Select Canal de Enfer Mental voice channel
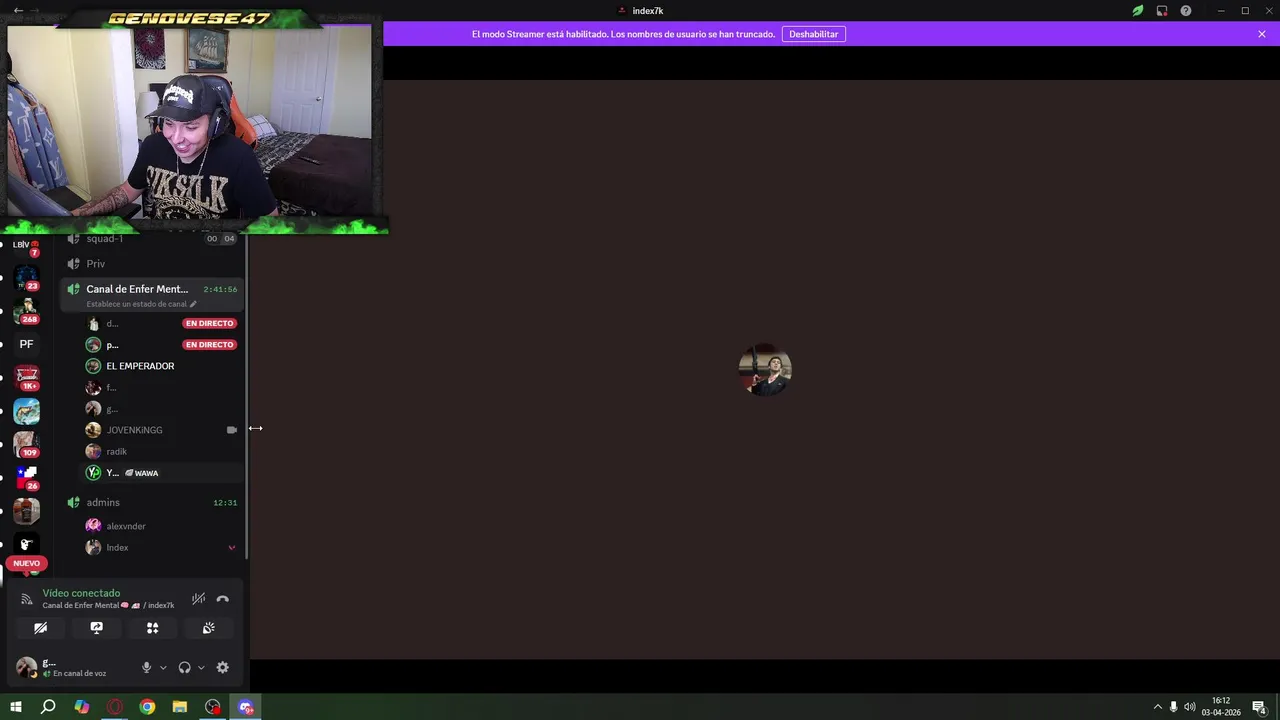The image size is (1280, 720). tap(152, 295)
